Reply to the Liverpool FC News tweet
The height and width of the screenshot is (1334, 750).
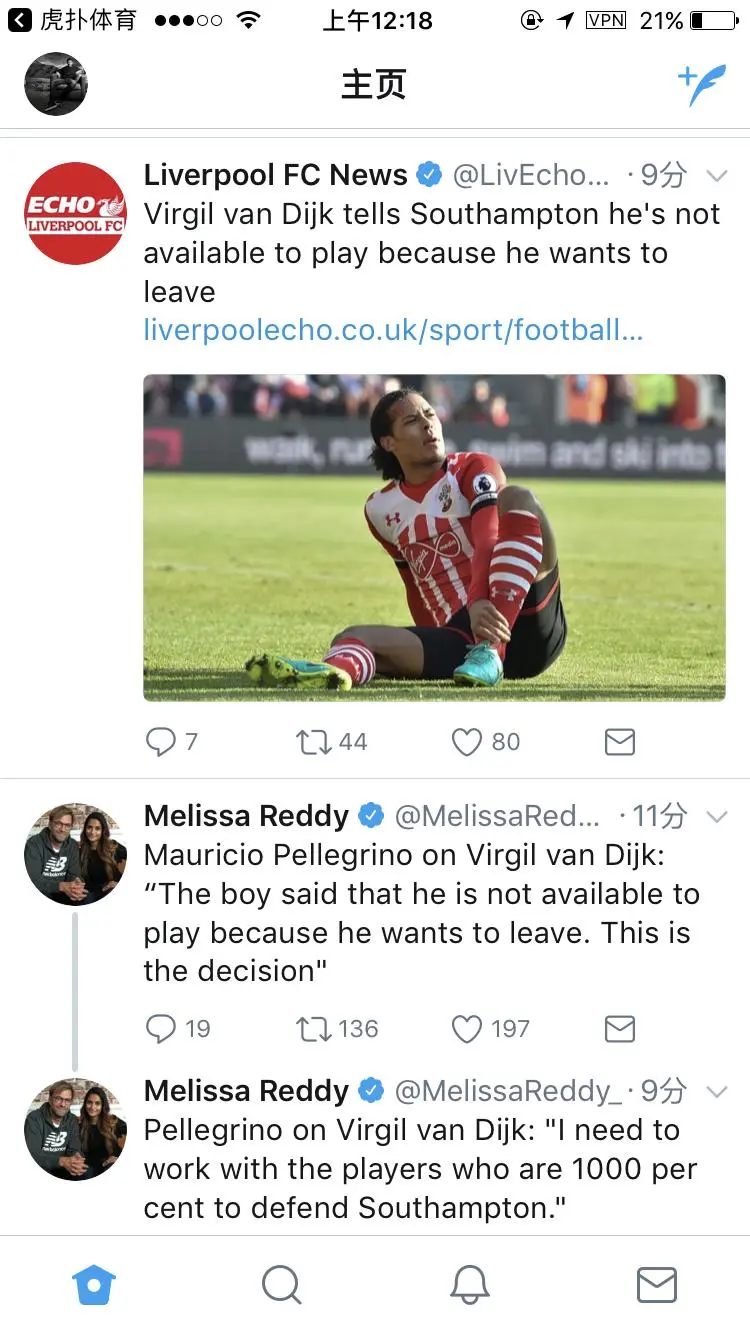pos(161,742)
